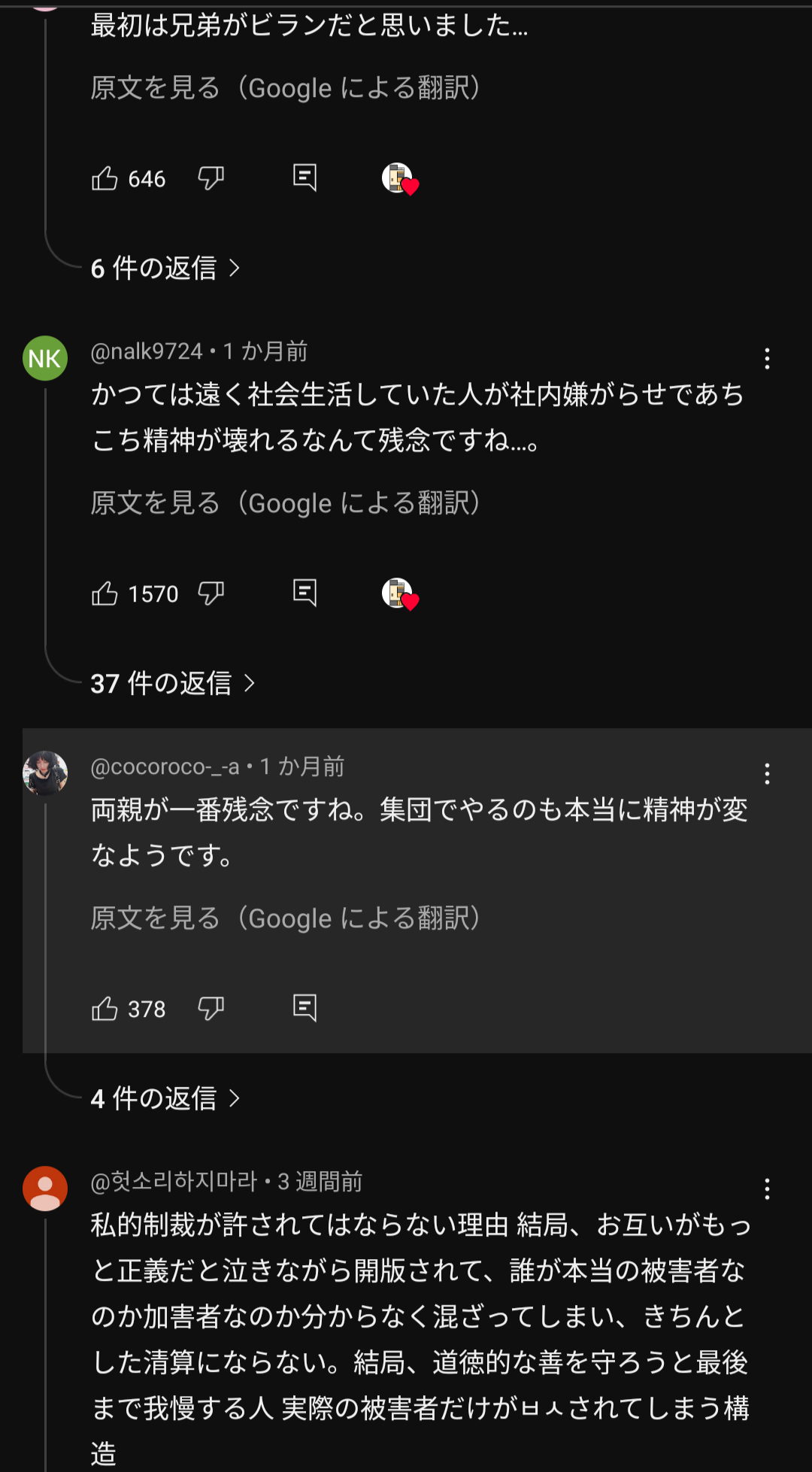Screen dimensions: 812x1472
Task: Tap creator heart badge on @nalk9724 comment
Action: (x=400, y=594)
